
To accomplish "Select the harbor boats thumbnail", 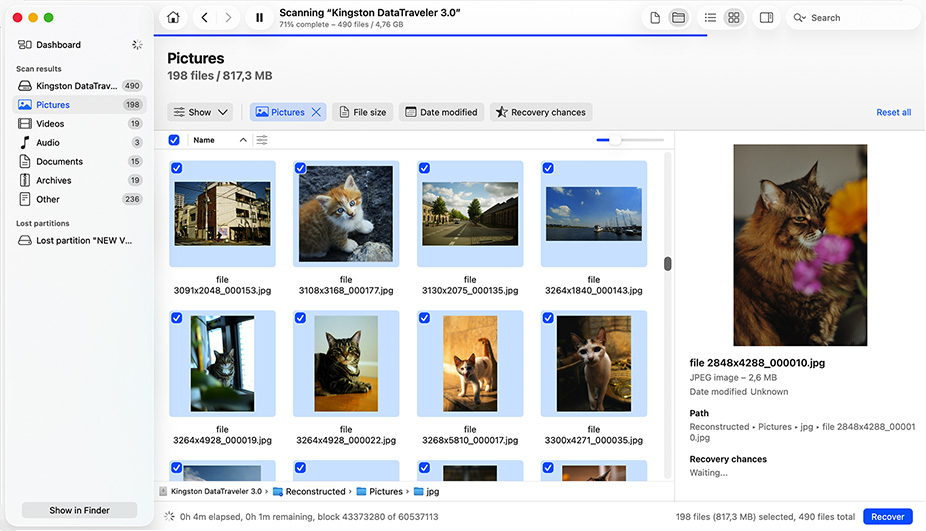I will click(594, 213).
